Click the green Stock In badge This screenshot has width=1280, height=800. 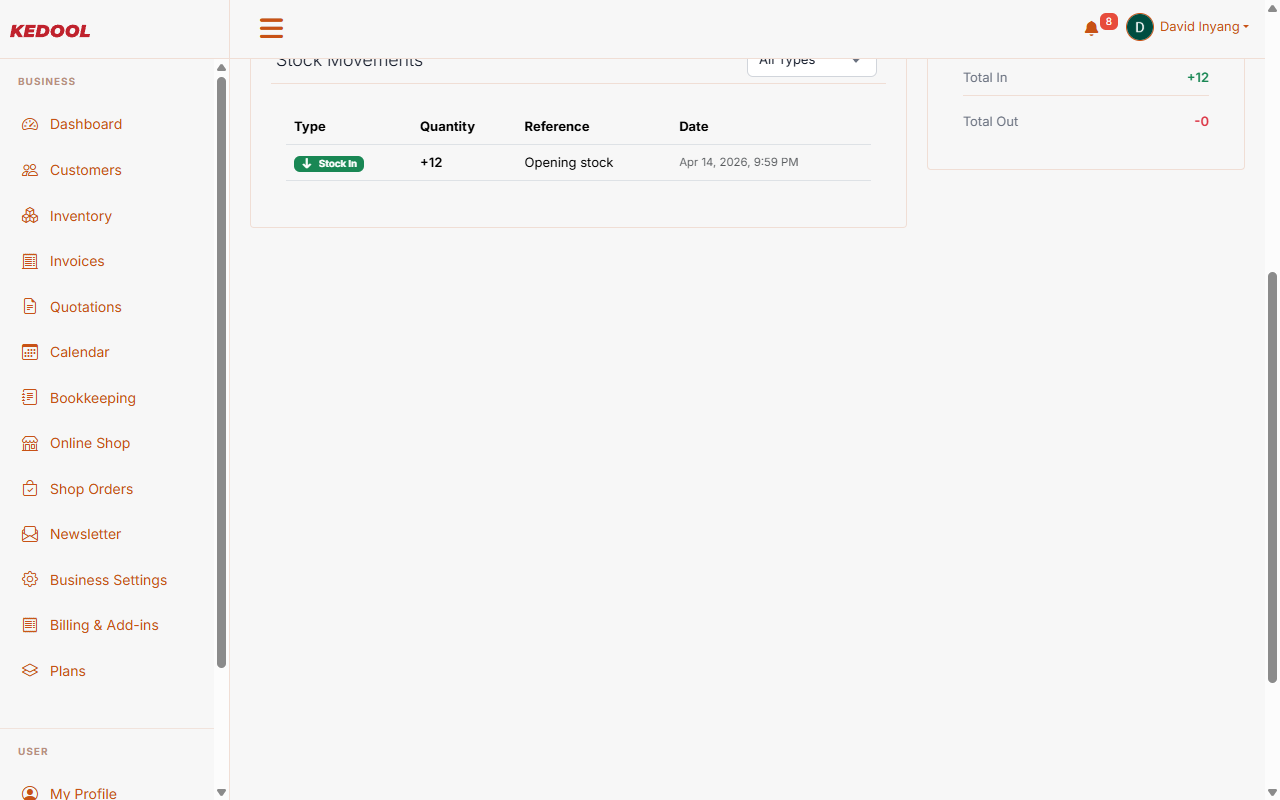(329, 164)
